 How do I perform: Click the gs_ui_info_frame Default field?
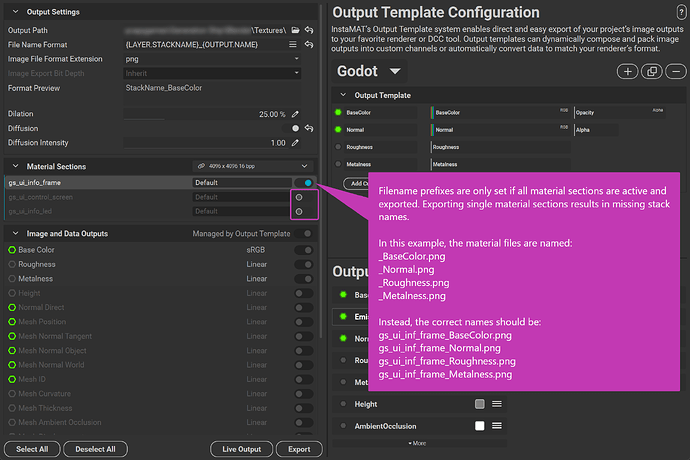pyautogui.click(x=242, y=182)
